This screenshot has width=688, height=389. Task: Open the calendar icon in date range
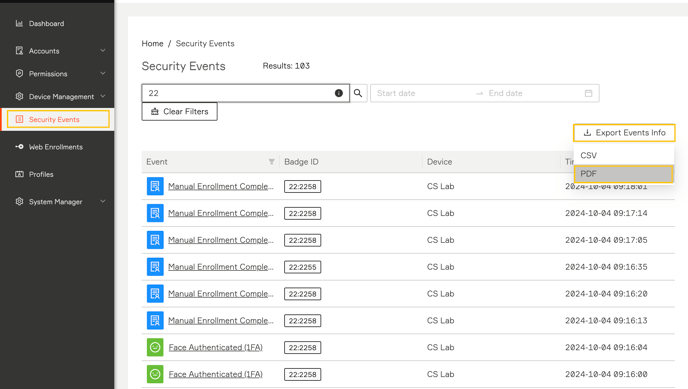pos(588,93)
